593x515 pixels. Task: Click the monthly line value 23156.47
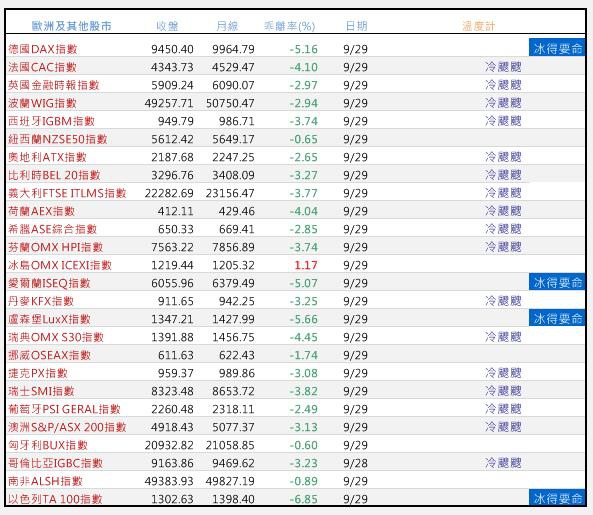(x=230, y=193)
